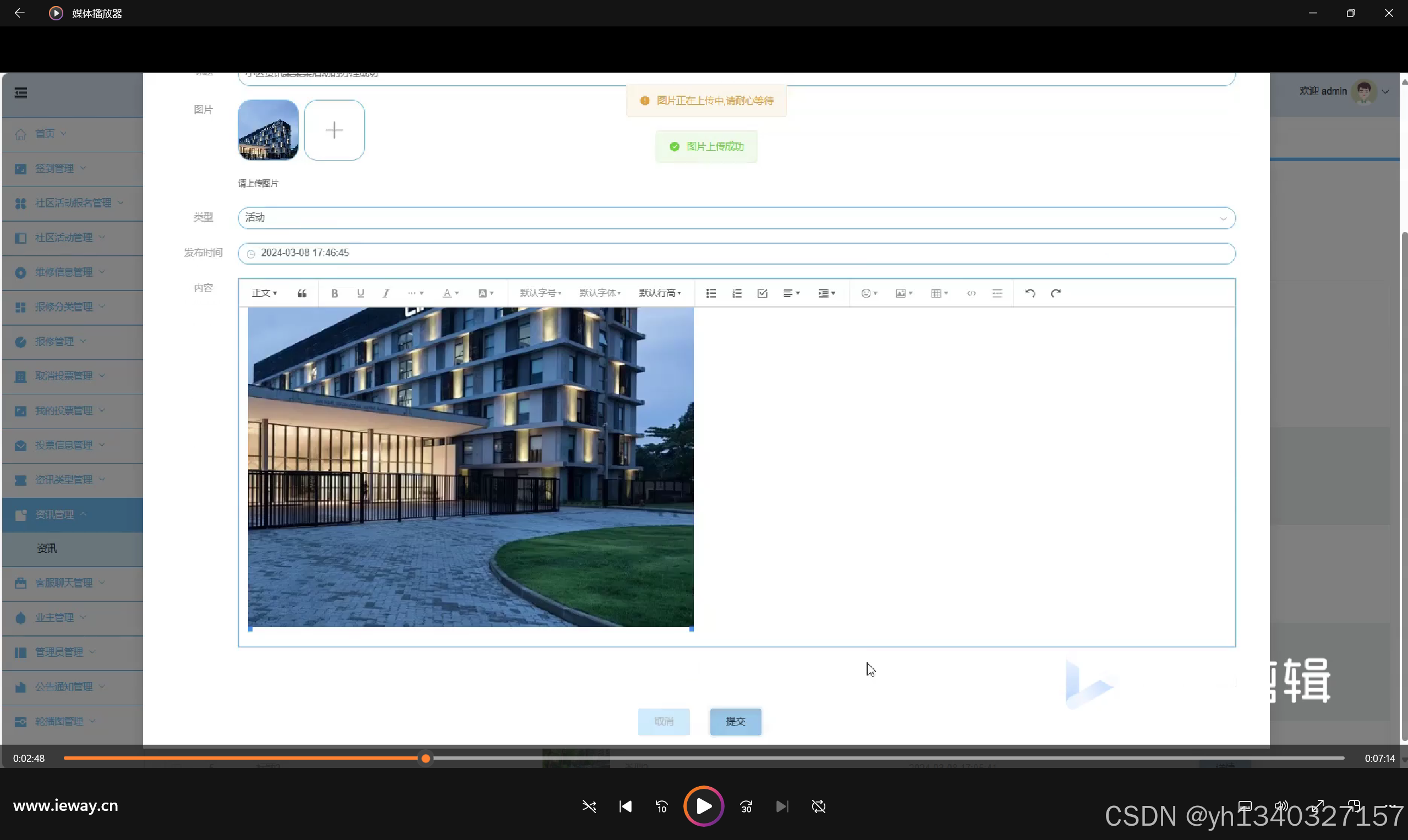Insert a numbered list
The width and height of the screenshot is (1408, 840).
tap(737, 293)
